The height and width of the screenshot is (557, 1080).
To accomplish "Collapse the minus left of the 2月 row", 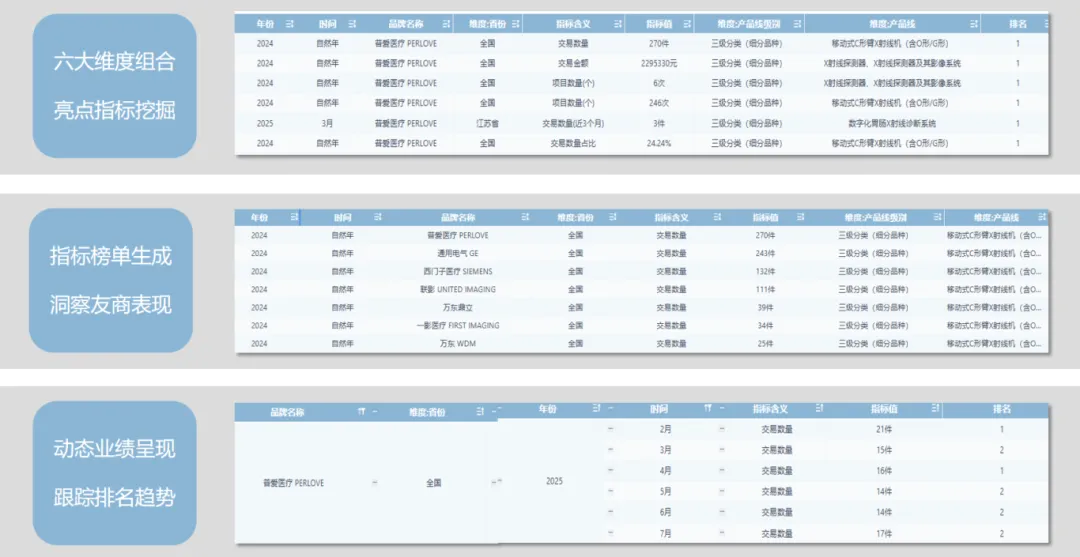I will click(x=610, y=429).
